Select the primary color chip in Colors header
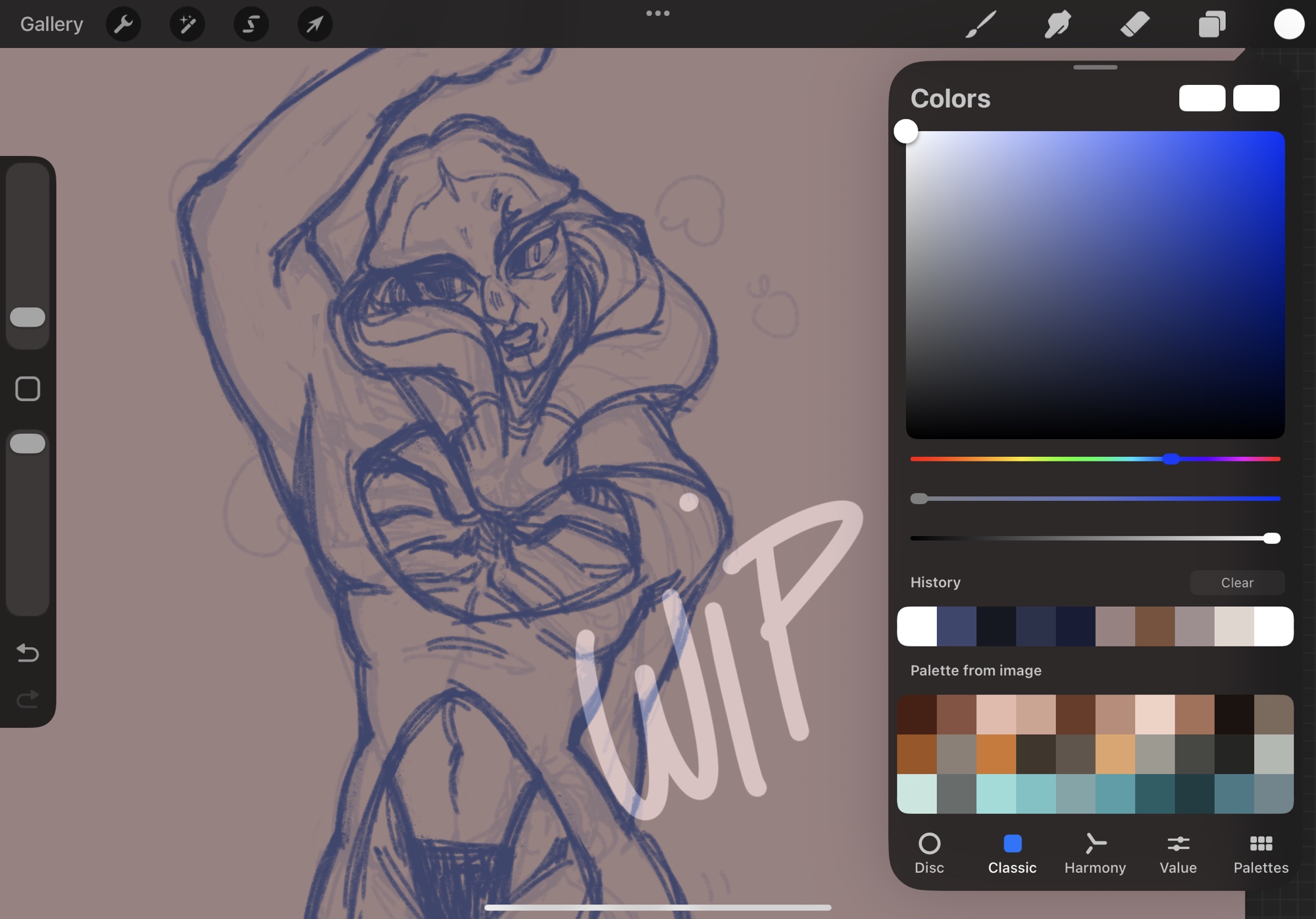Viewport: 1316px width, 919px height. [1202, 98]
